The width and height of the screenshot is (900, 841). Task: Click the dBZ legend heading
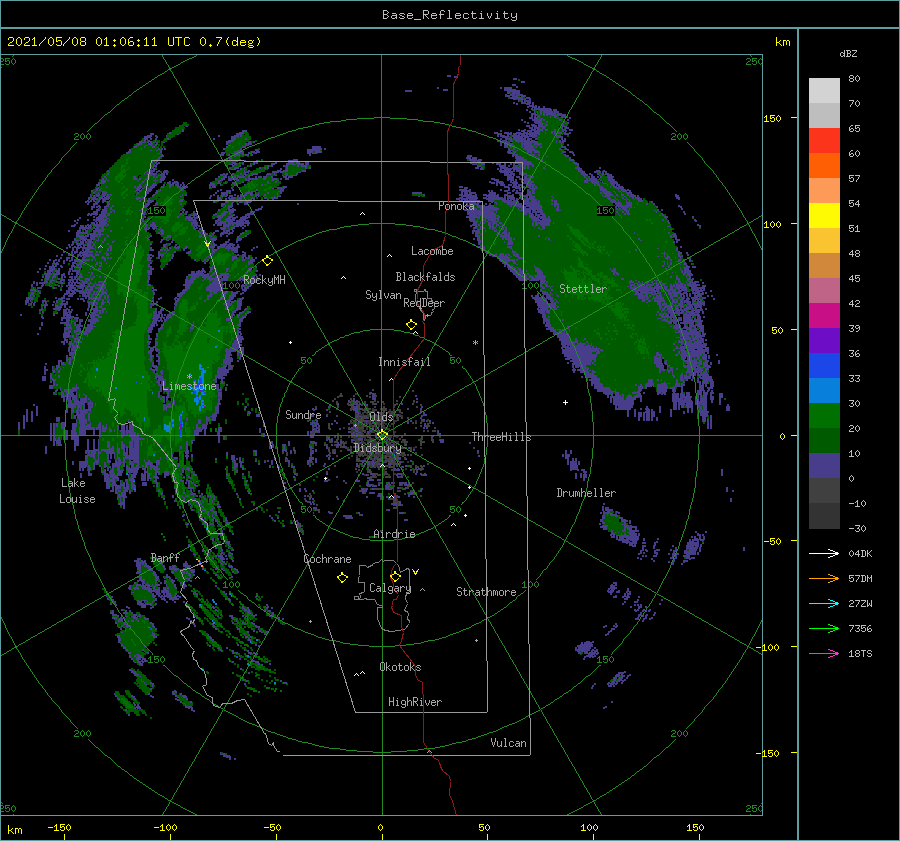tap(848, 53)
